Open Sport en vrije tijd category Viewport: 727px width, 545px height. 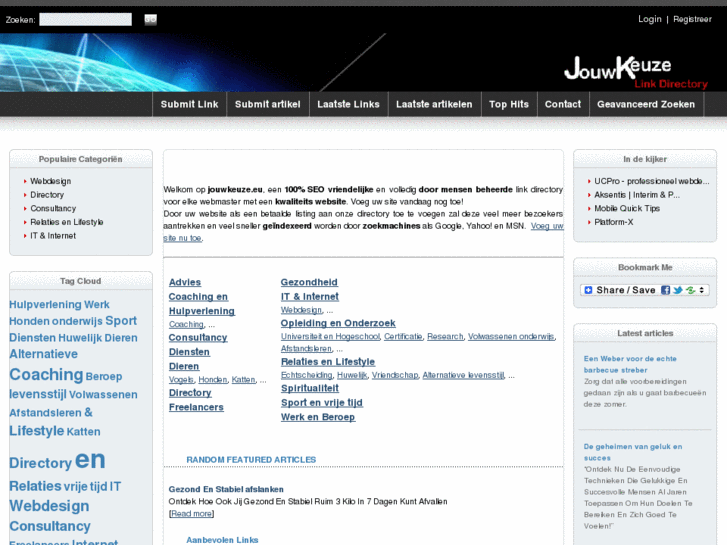[x=322, y=403]
